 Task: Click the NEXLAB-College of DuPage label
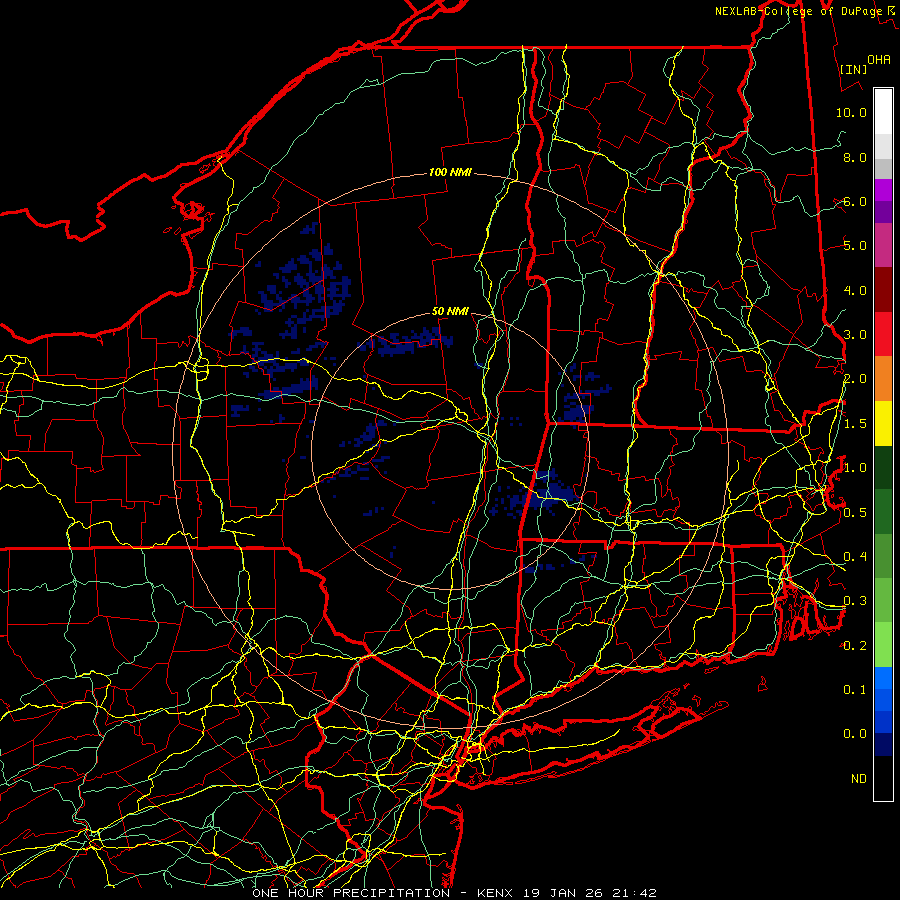click(x=798, y=11)
